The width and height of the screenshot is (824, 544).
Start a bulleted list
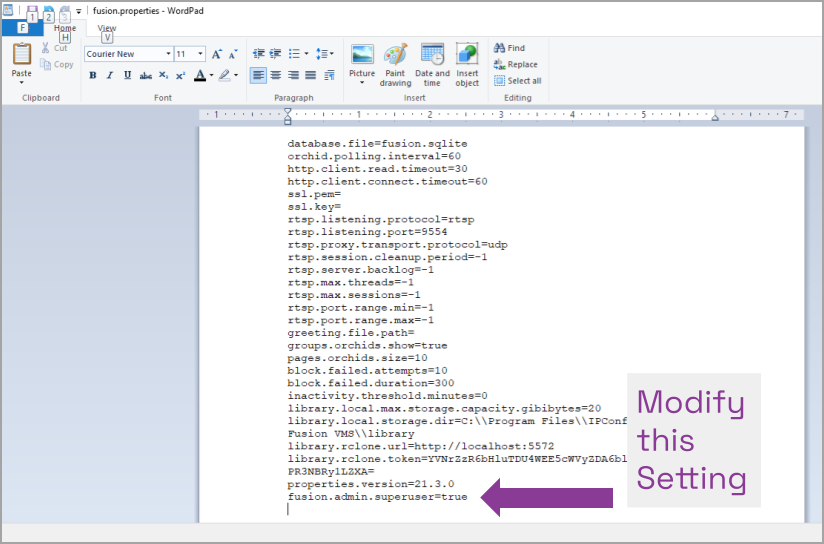tap(294, 54)
